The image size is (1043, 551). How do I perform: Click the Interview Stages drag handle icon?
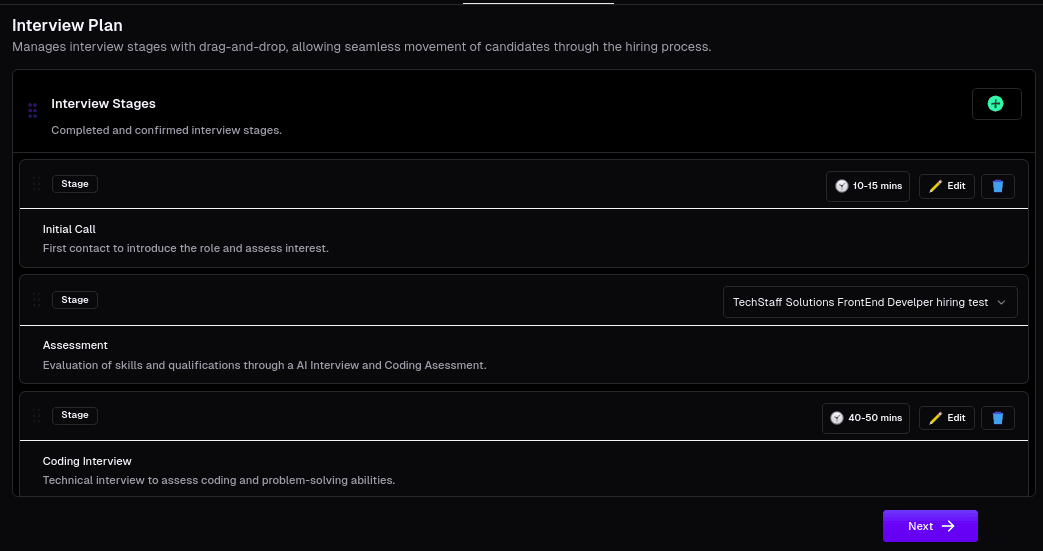pos(33,110)
